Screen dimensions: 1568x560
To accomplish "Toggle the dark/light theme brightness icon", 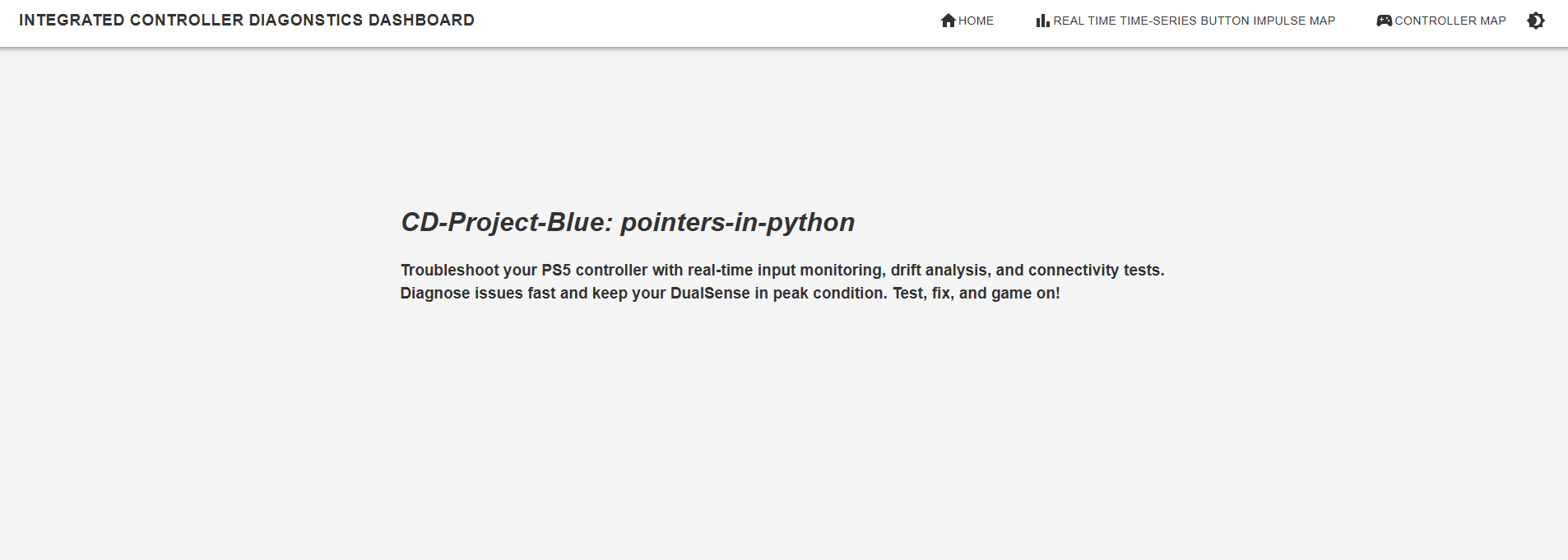I will pyautogui.click(x=1535, y=21).
